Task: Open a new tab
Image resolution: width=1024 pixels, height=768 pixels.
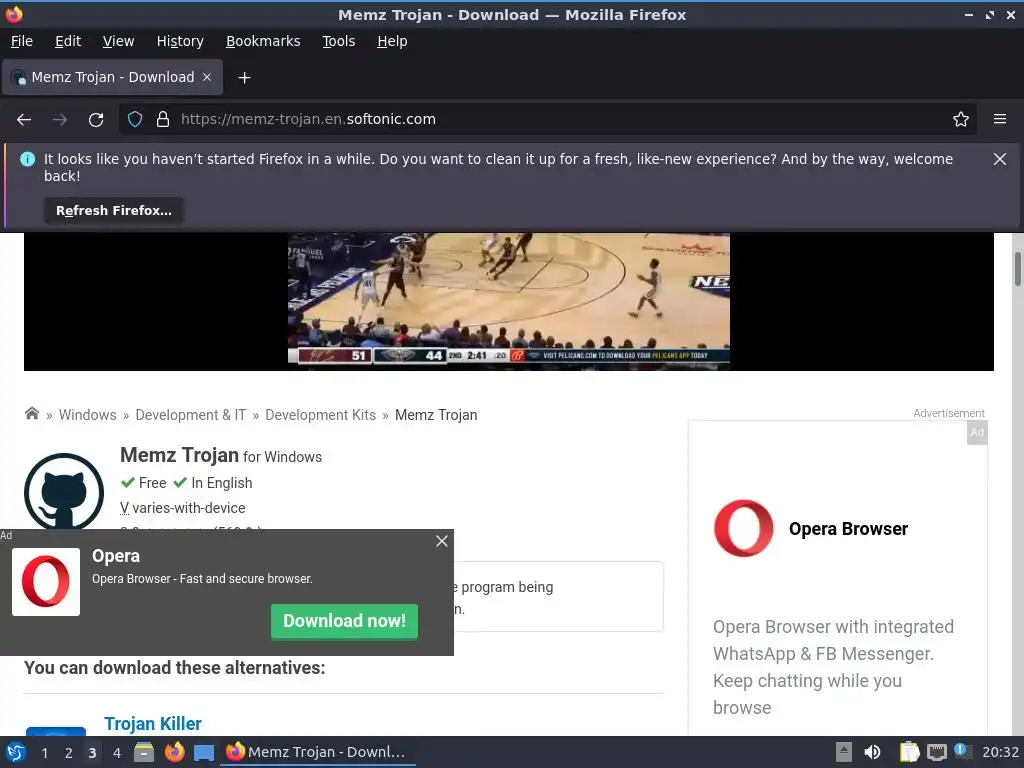Action: pos(244,78)
